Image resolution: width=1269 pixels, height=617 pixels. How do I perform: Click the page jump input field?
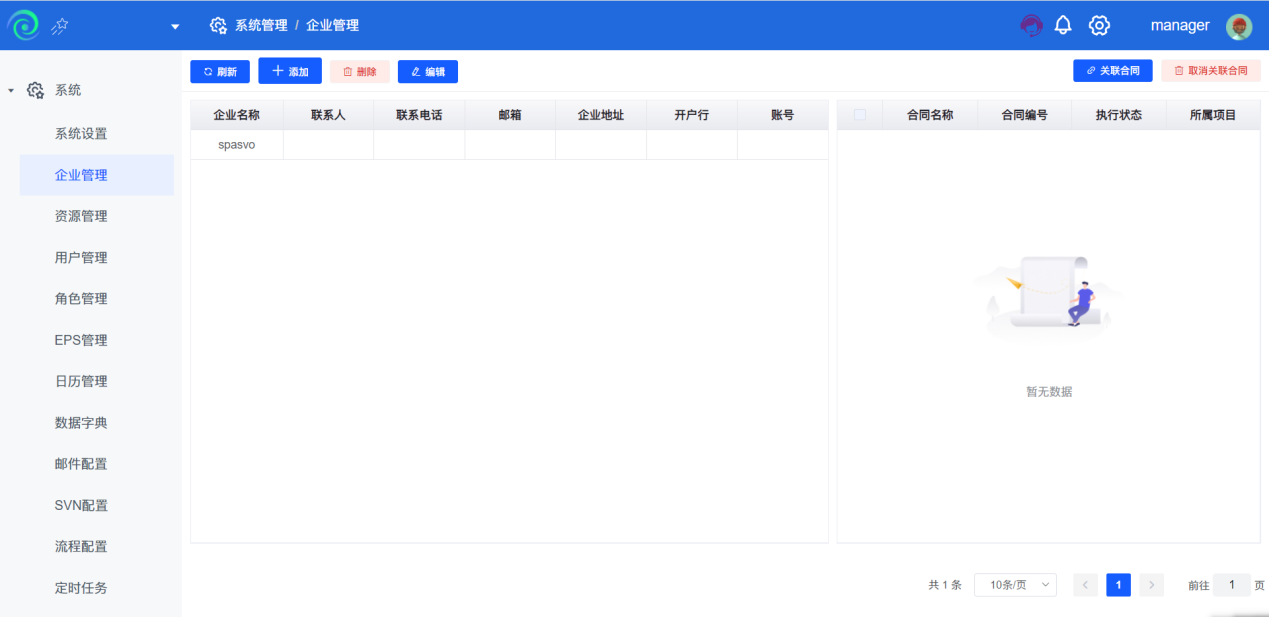[x=1232, y=585]
